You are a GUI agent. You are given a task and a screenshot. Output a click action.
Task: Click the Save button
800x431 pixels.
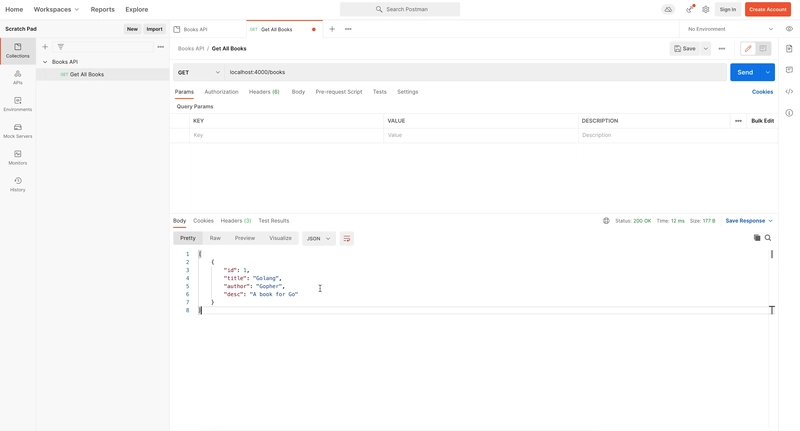coord(685,48)
